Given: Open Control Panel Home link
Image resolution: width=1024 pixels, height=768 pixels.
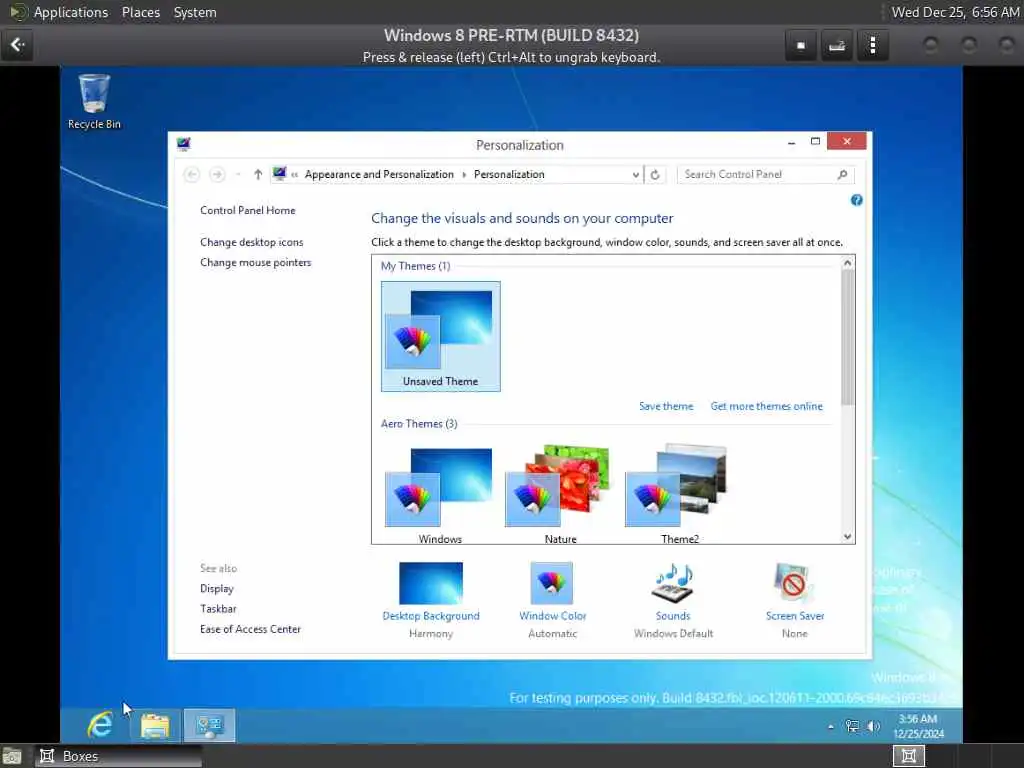Looking at the screenshot, I should coord(248,210).
